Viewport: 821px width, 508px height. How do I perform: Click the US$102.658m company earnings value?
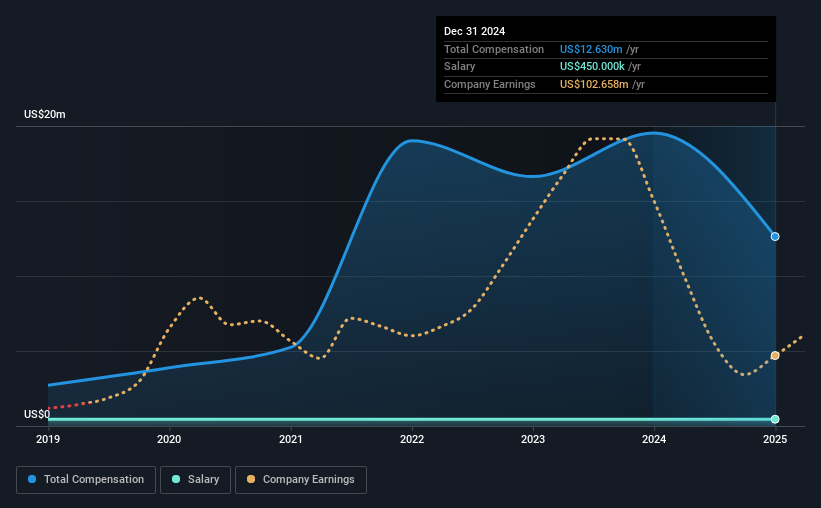(x=594, y=84)
